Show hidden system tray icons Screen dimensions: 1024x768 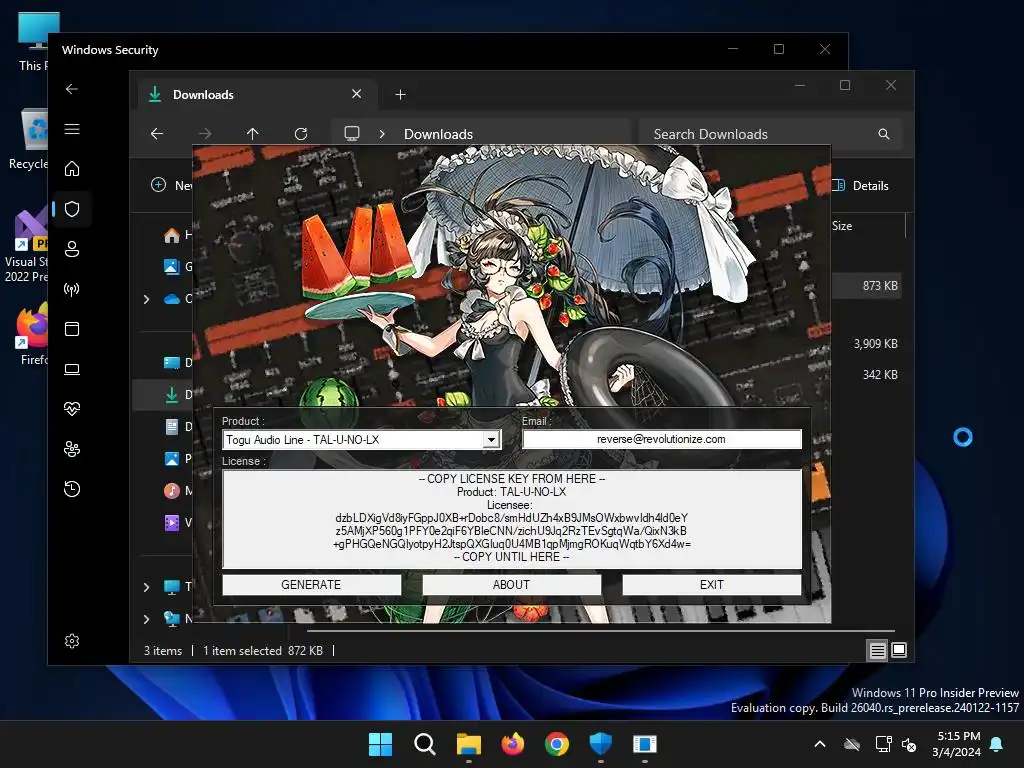click(x=820, y=744)
